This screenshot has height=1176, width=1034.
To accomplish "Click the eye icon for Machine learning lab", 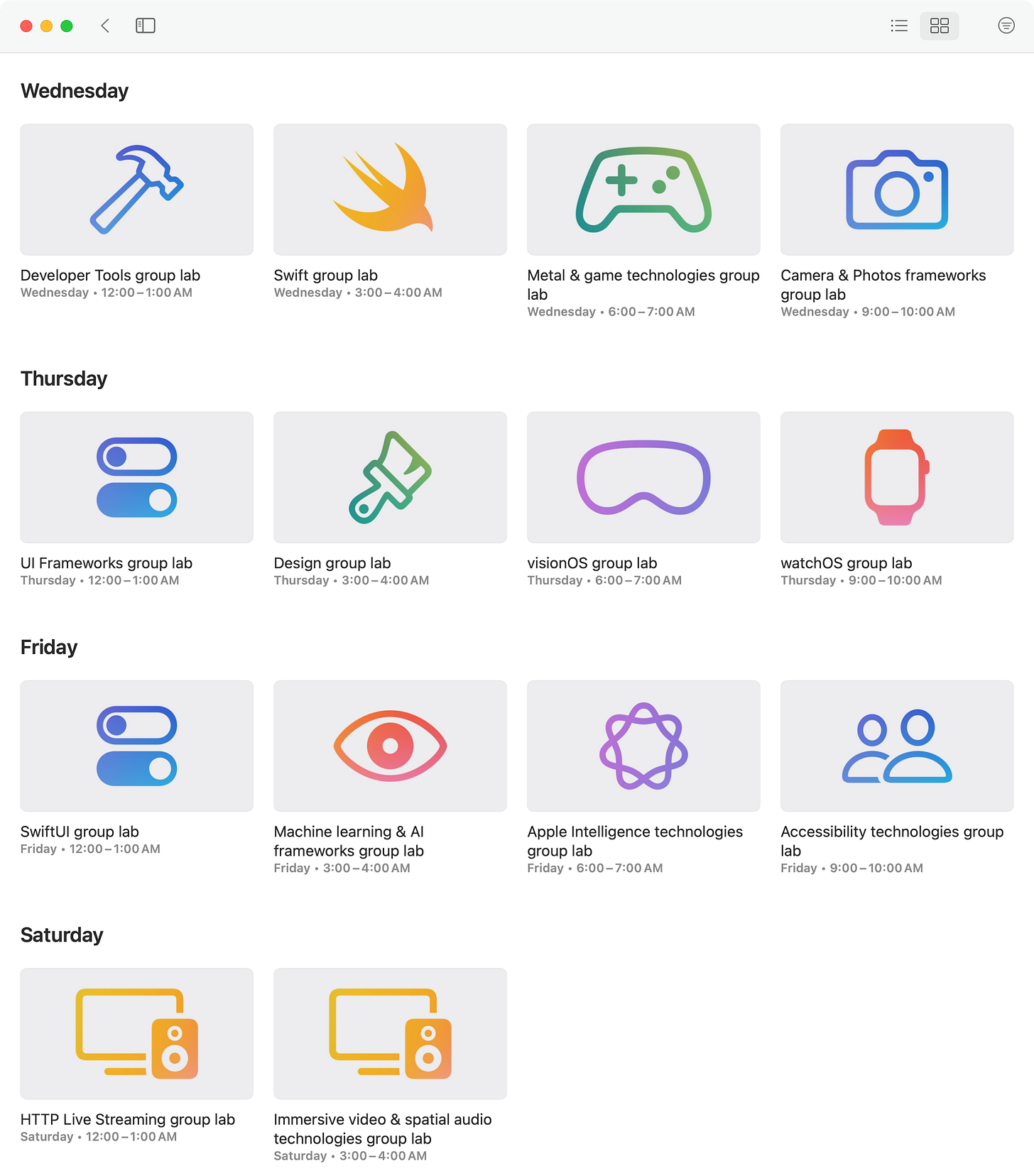I will tap(390, 746).
